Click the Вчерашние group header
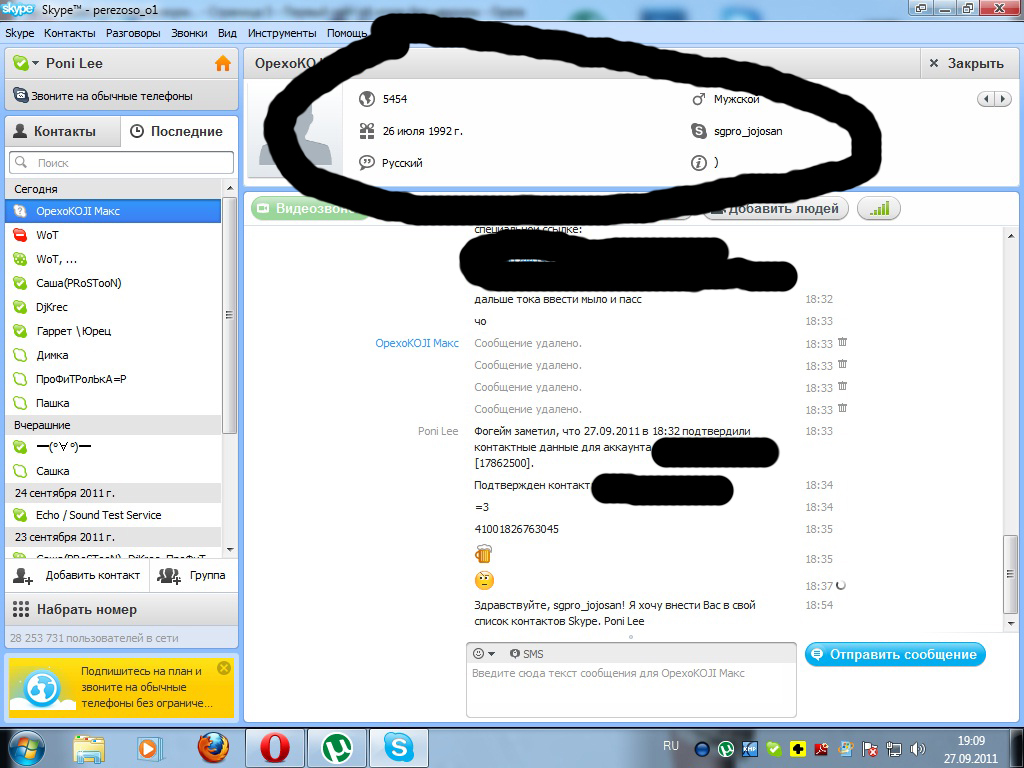The image size is (1024, 768). pos(113,425)
